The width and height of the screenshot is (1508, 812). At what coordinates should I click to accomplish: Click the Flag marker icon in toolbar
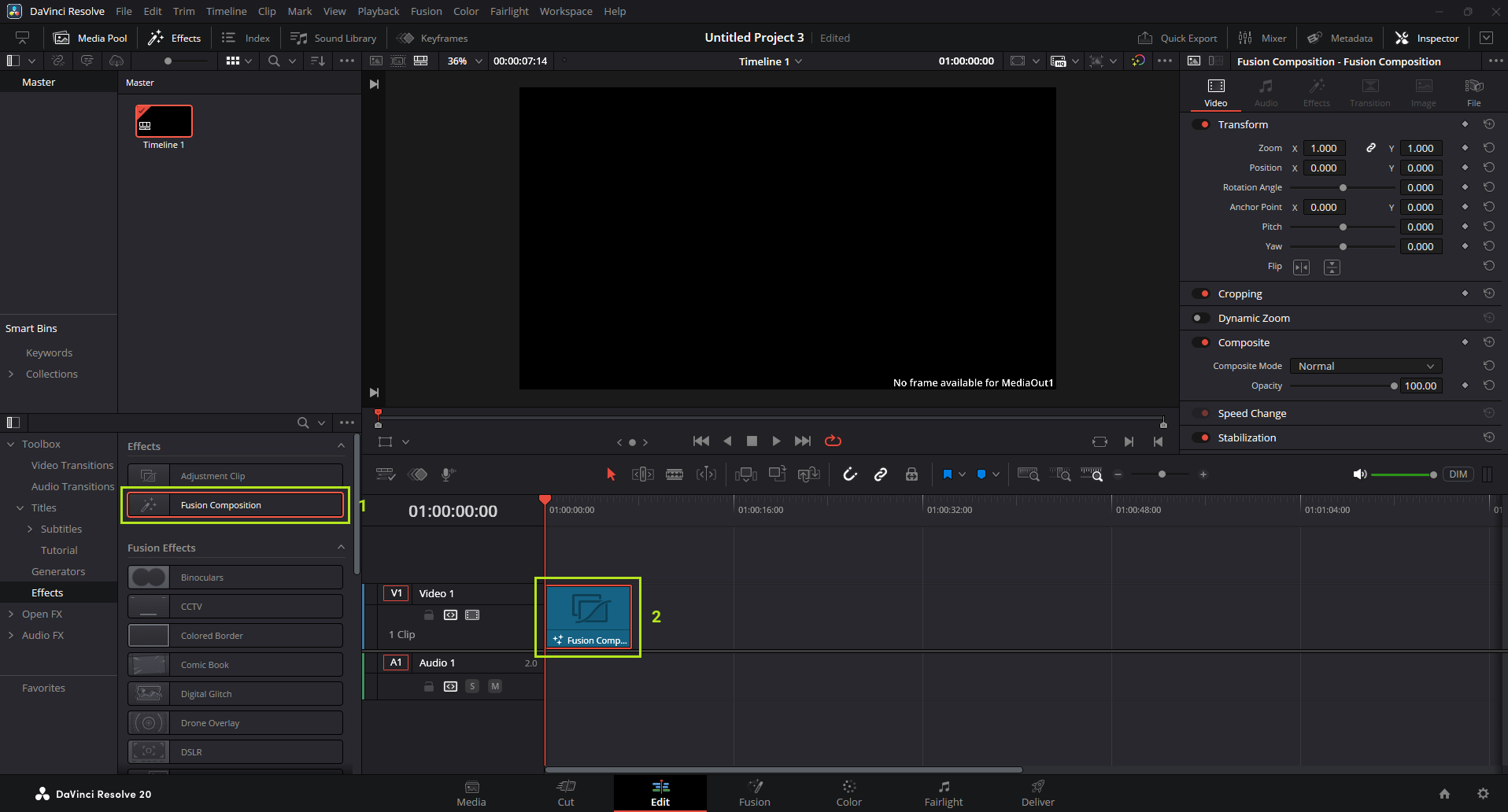[x=948, y=474]
